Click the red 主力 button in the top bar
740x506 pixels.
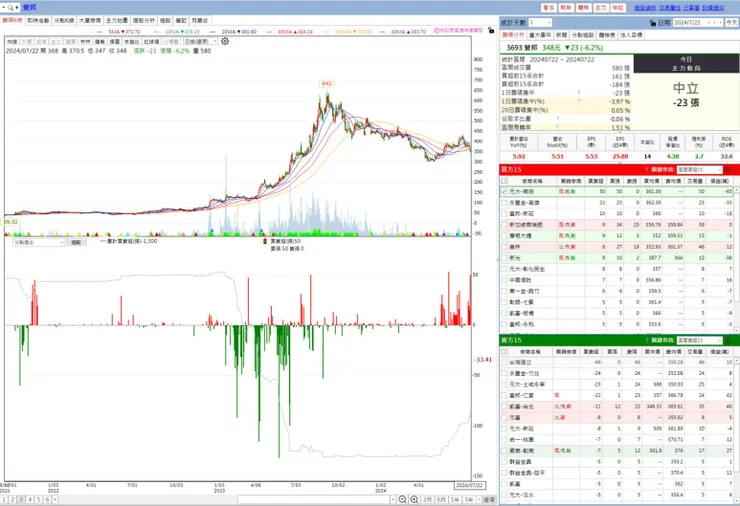tap(600, 8)
